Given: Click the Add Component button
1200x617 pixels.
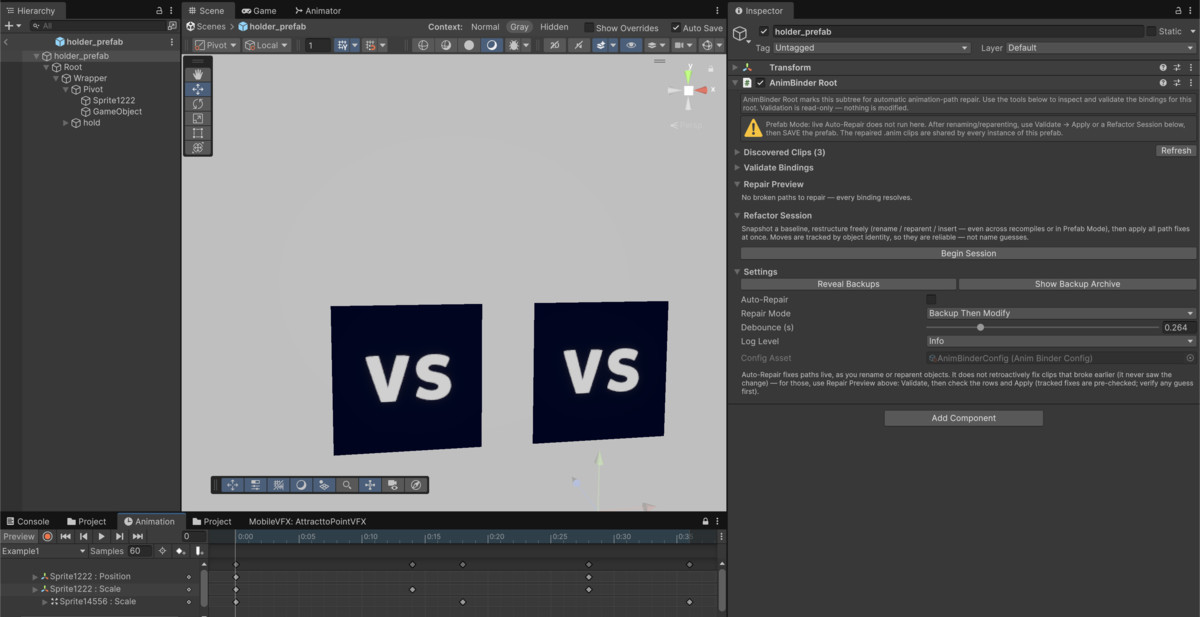Looking at the screenshot, I should (x=963, y=418).
